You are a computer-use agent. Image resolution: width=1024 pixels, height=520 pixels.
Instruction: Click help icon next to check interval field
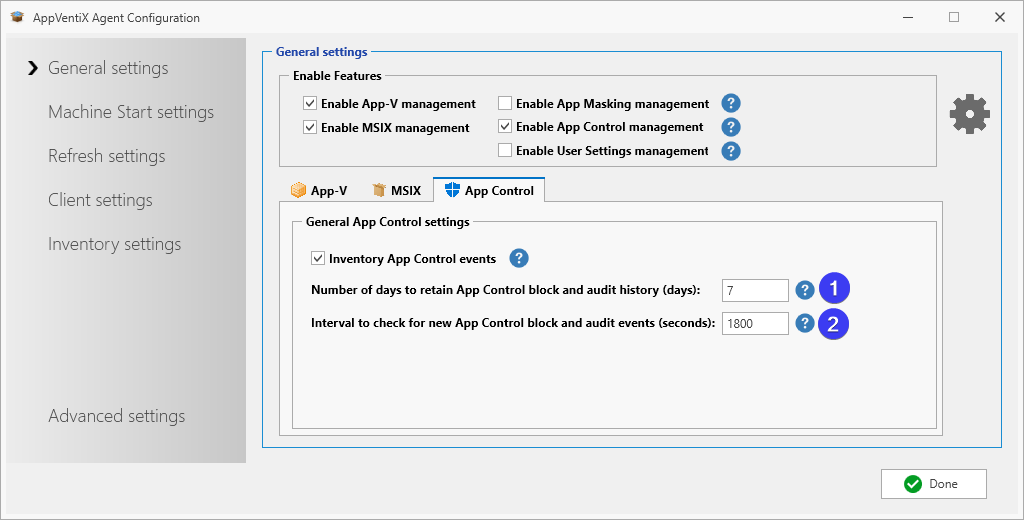coord(805,323)
